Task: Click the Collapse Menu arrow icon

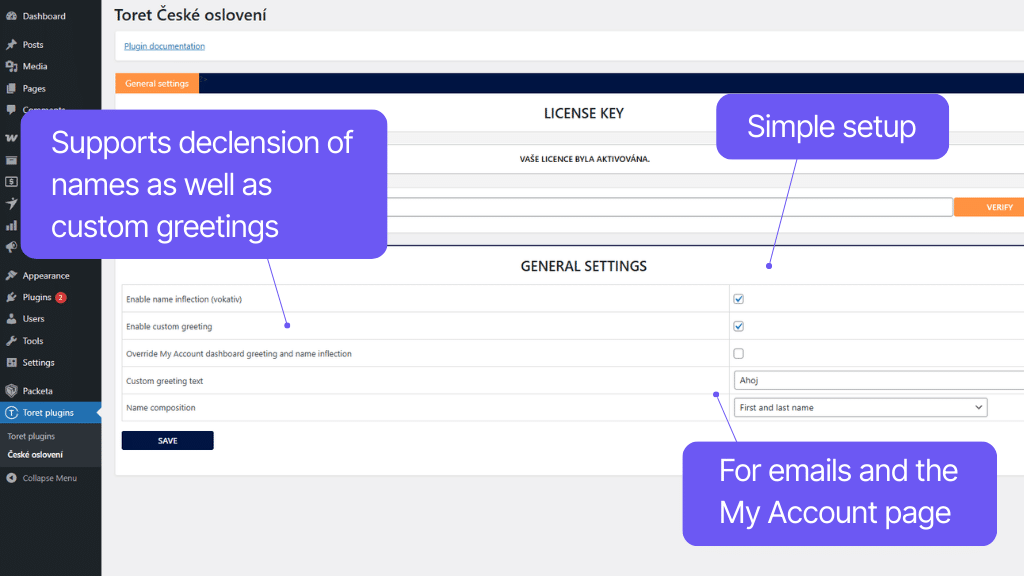Action: tap(11, 478)
